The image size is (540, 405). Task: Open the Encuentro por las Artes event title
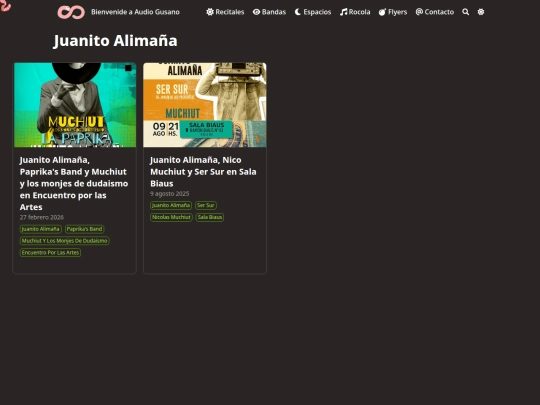[74, 184]
